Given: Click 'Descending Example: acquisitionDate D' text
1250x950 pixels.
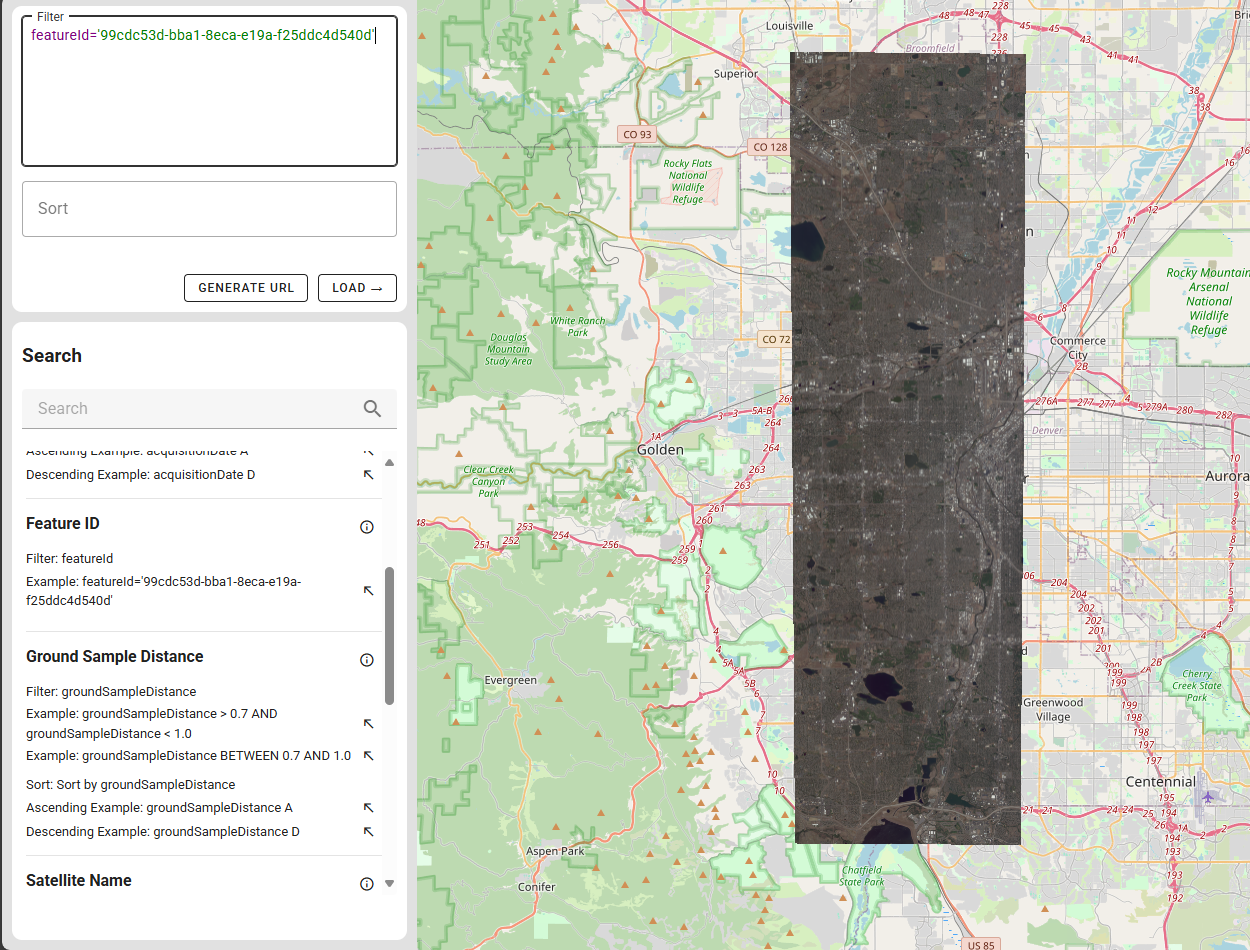Looking at the screenshot, I should tap(141, 475).
